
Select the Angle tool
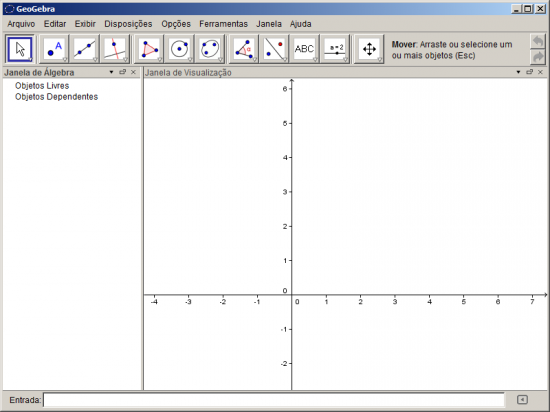(244, 49)
